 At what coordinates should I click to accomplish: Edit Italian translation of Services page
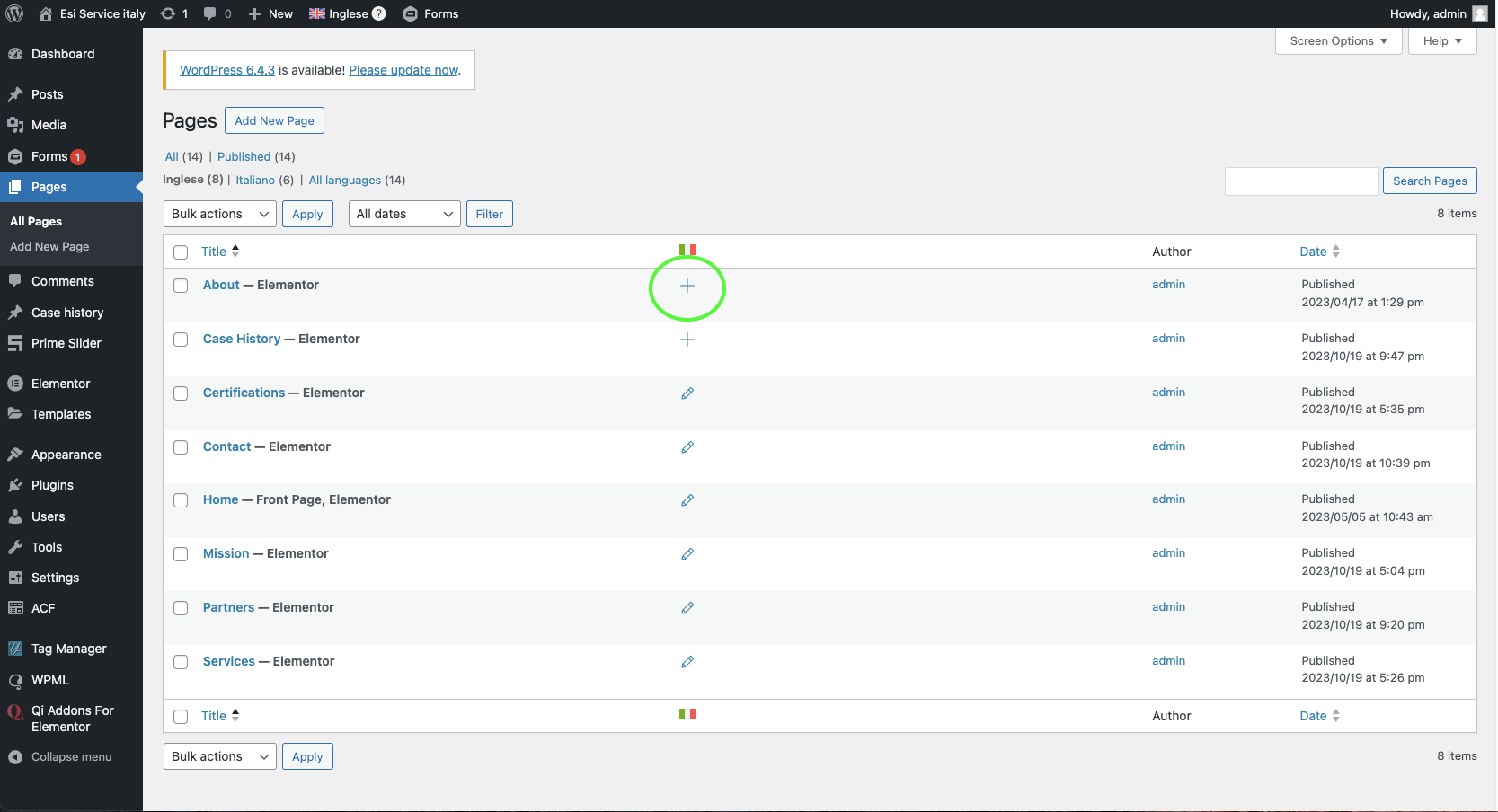pos(687,662)
